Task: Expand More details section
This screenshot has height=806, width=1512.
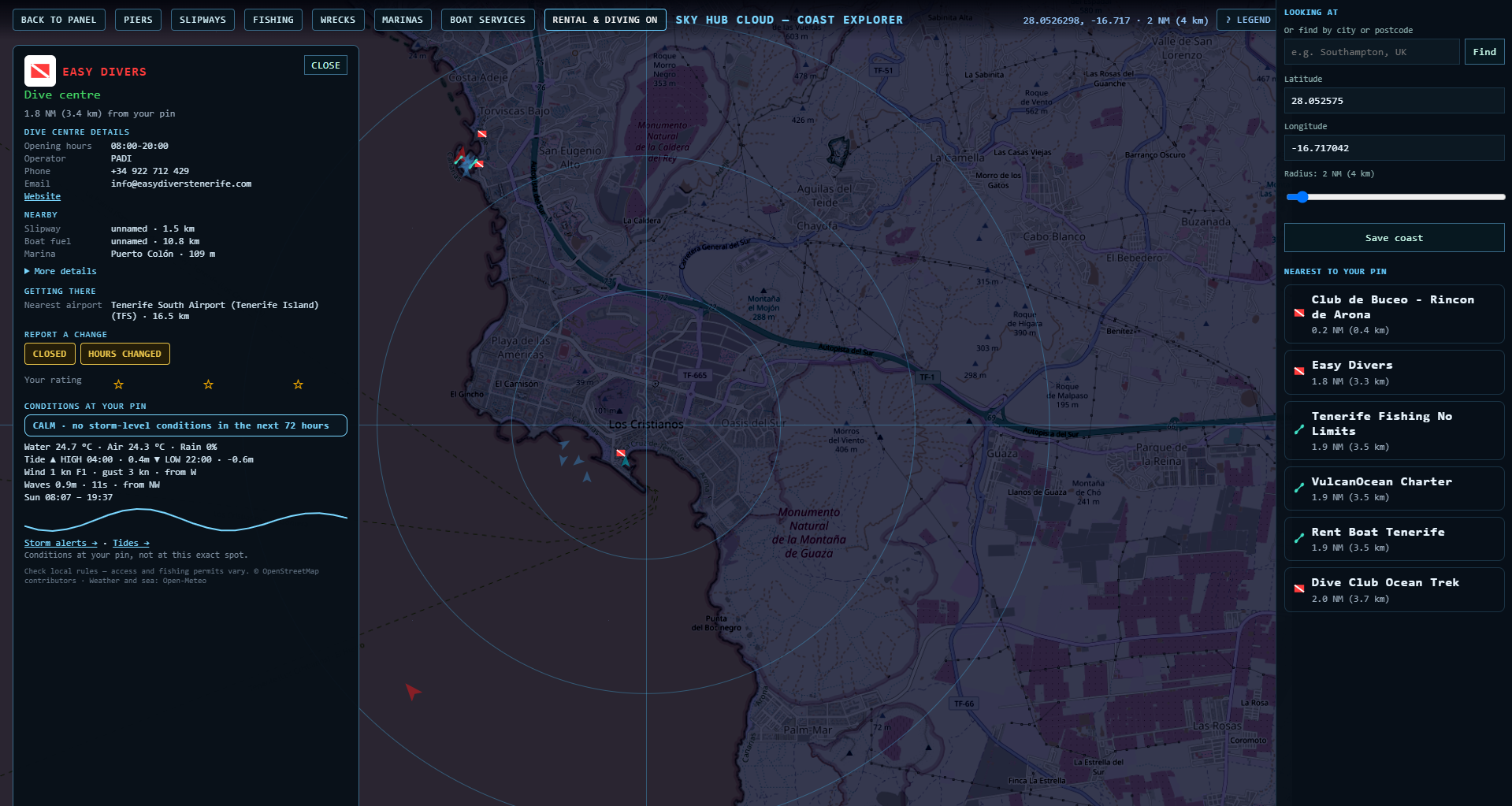Action: coord(61,271)
